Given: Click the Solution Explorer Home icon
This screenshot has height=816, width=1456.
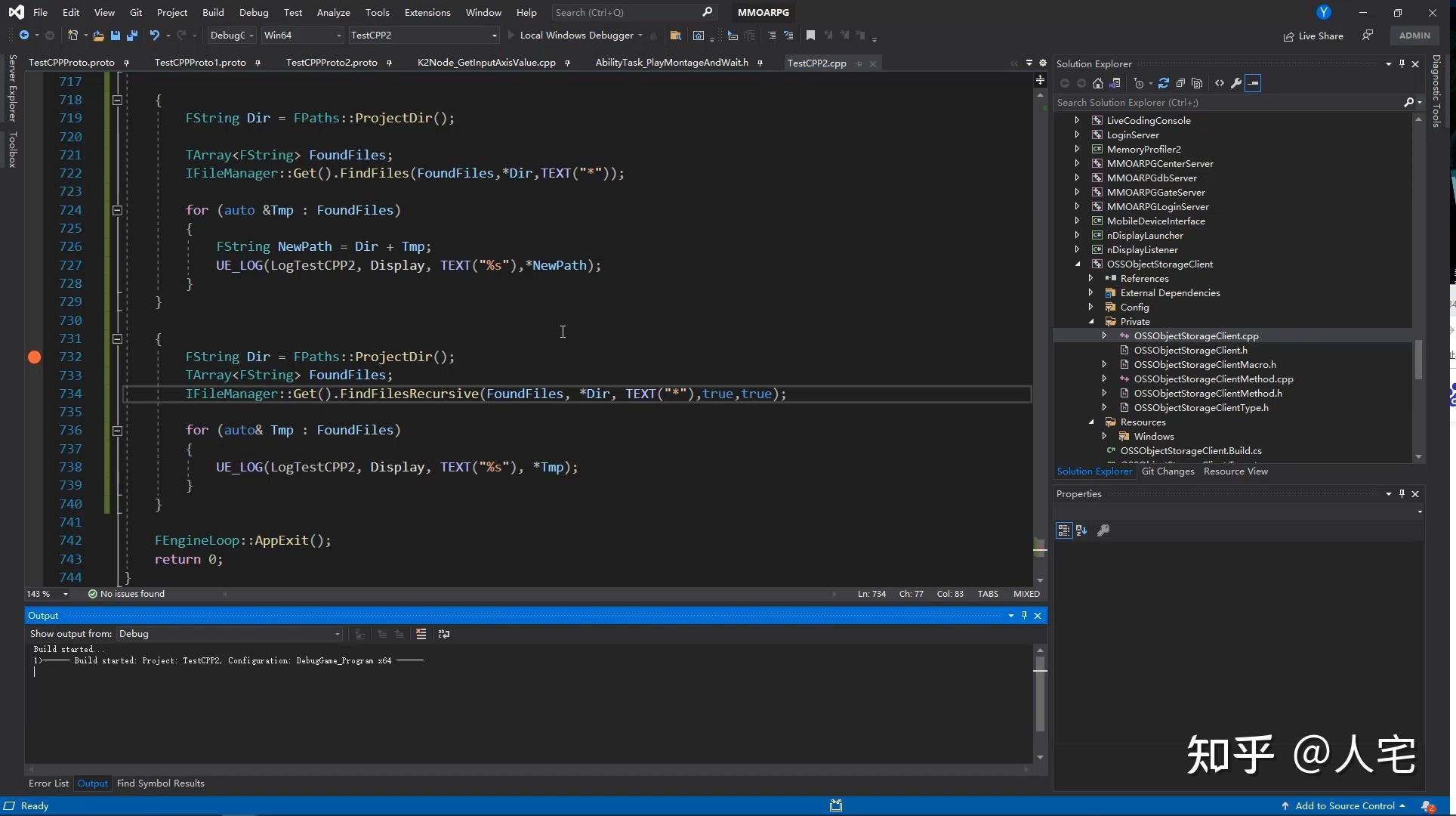Looking at the screenshot, I should pyautogui.click(x=1098, y=83).
